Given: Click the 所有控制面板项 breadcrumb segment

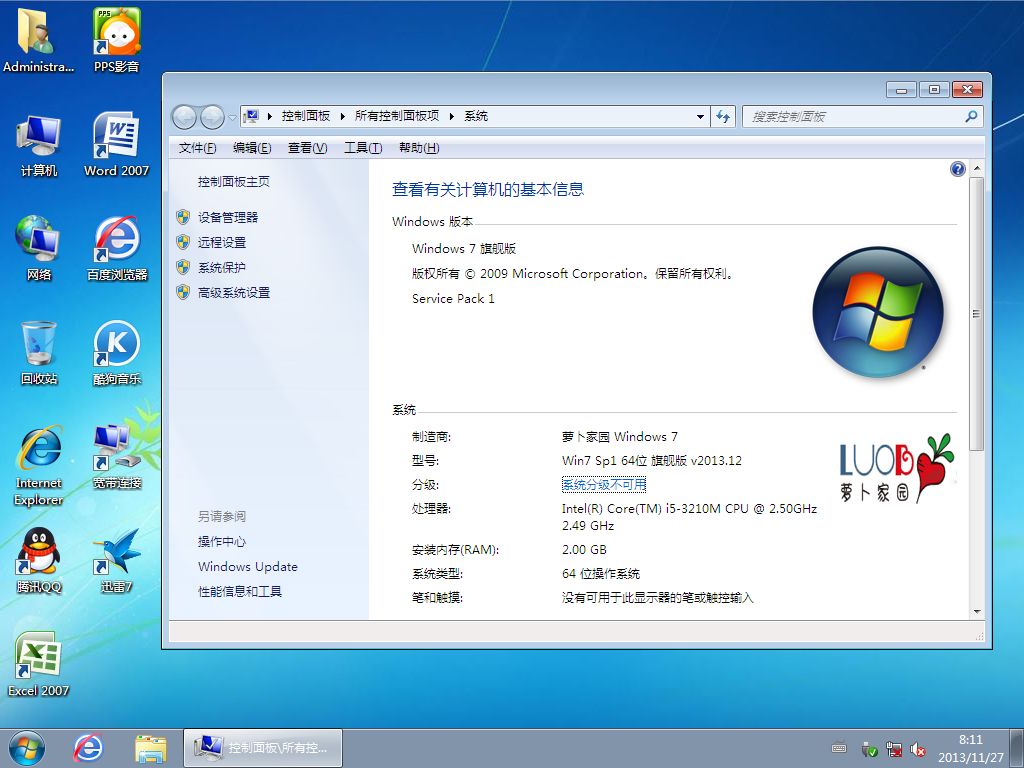Looking at the screenshot, I should 397,116.
